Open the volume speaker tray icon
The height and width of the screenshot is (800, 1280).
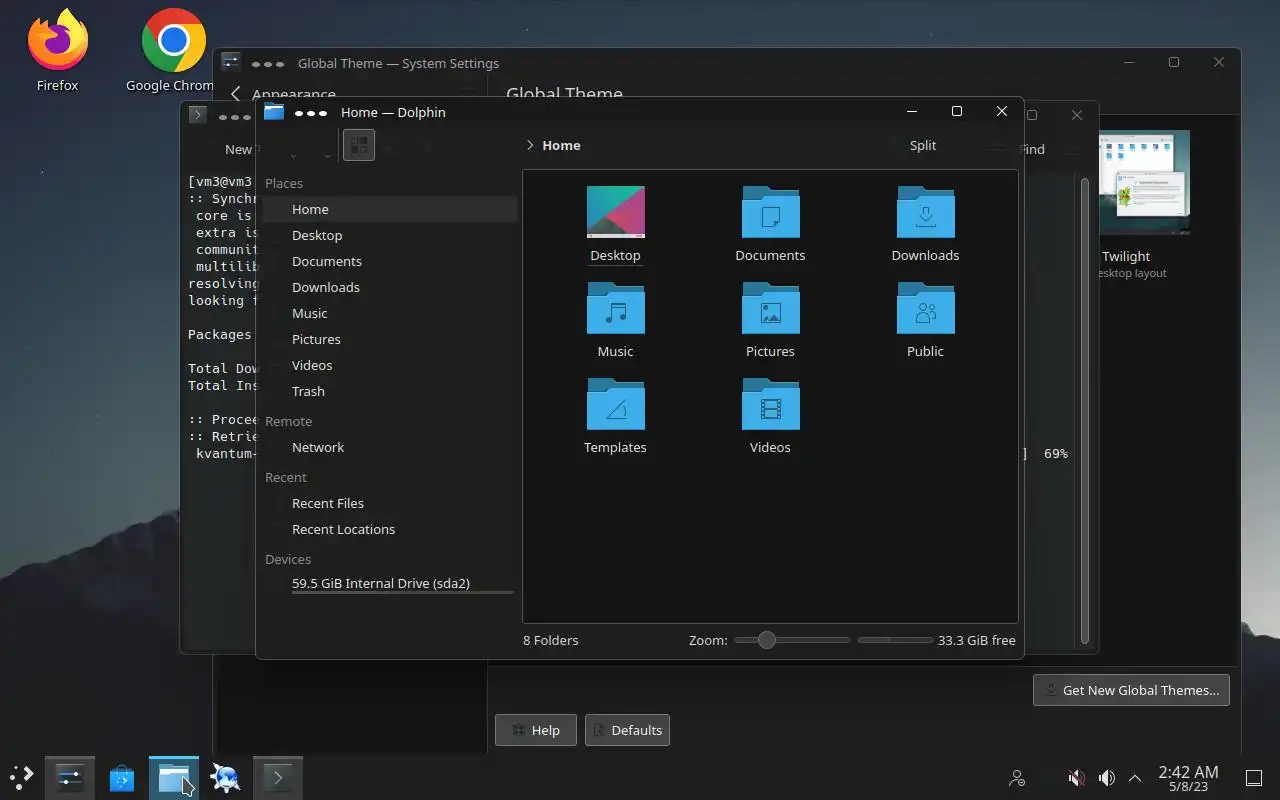pos(1107,778)
